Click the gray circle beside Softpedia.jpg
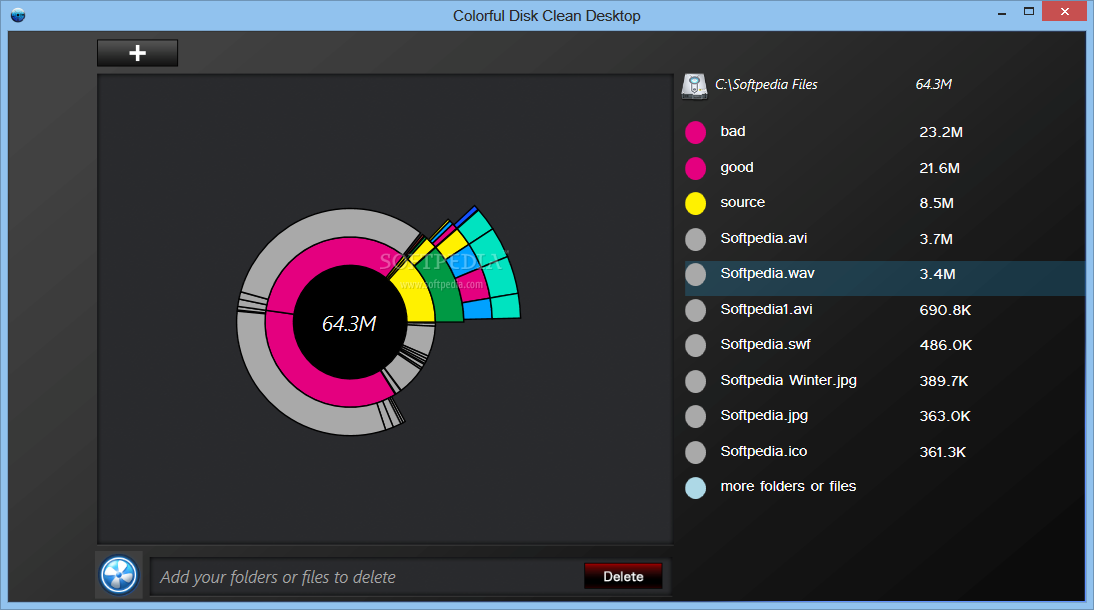 coord(696,416)
